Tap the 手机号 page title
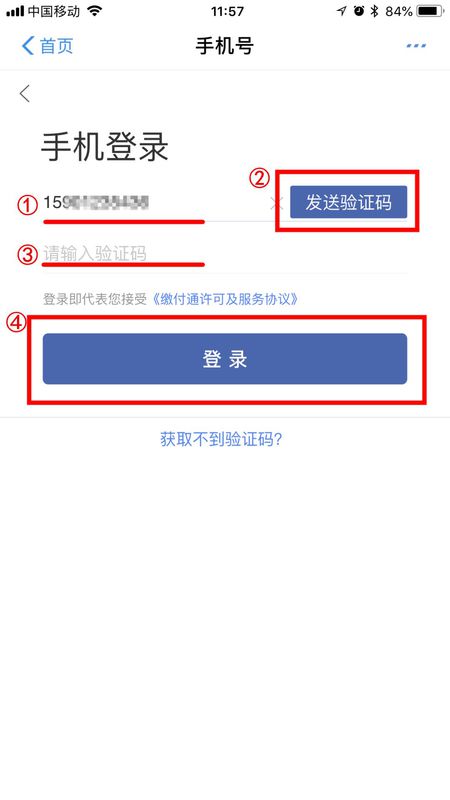The width and height of the screenshot is (450, 800). point(225,46)
